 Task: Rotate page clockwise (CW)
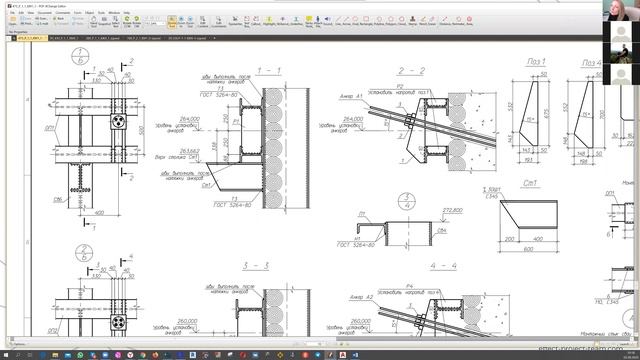coord(136,21)
